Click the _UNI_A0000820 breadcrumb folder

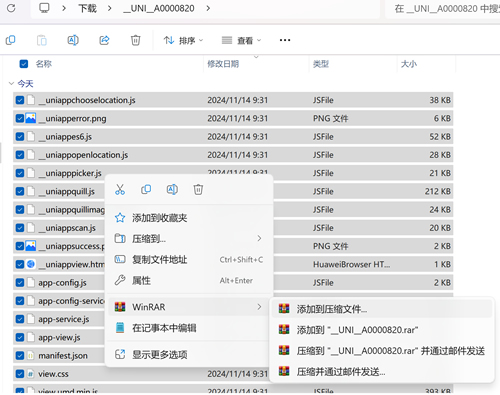(x=159, y=8)
